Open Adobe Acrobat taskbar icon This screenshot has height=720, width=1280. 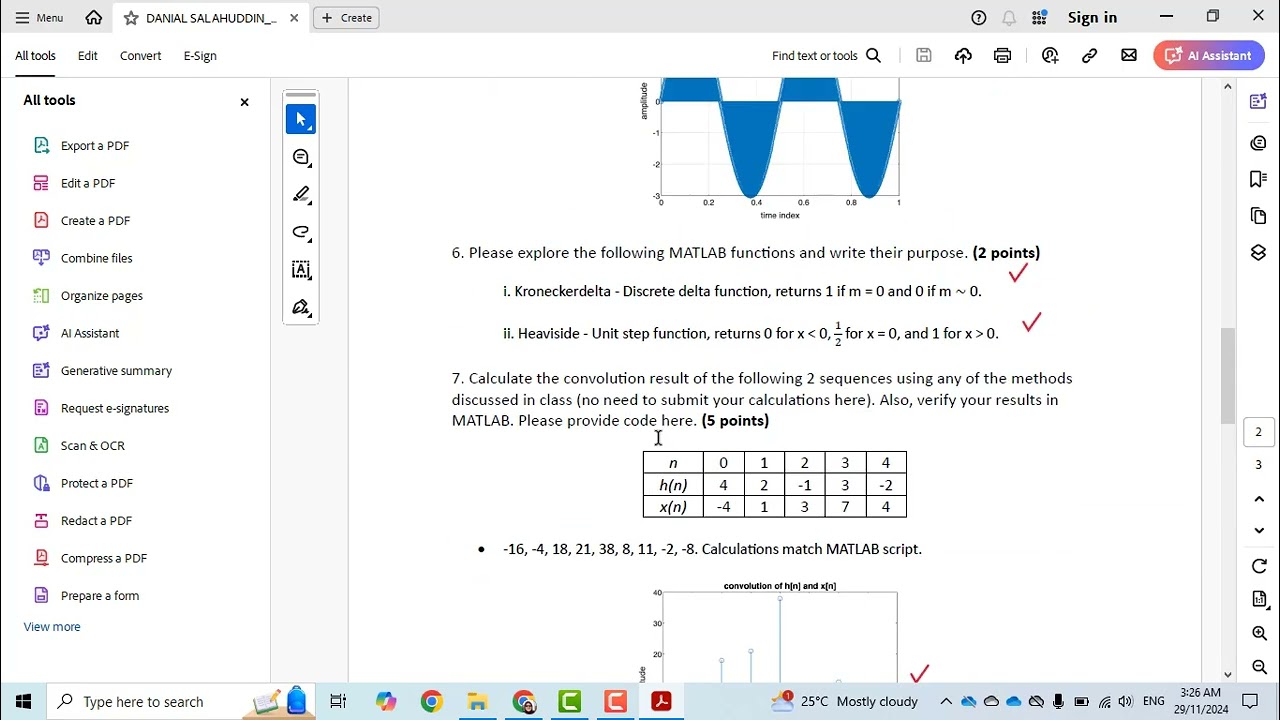point(661,701)
